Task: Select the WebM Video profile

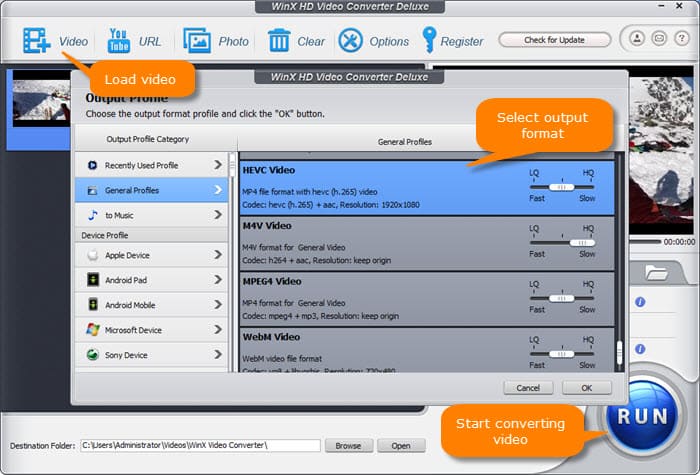Action: tap(427, 350)
